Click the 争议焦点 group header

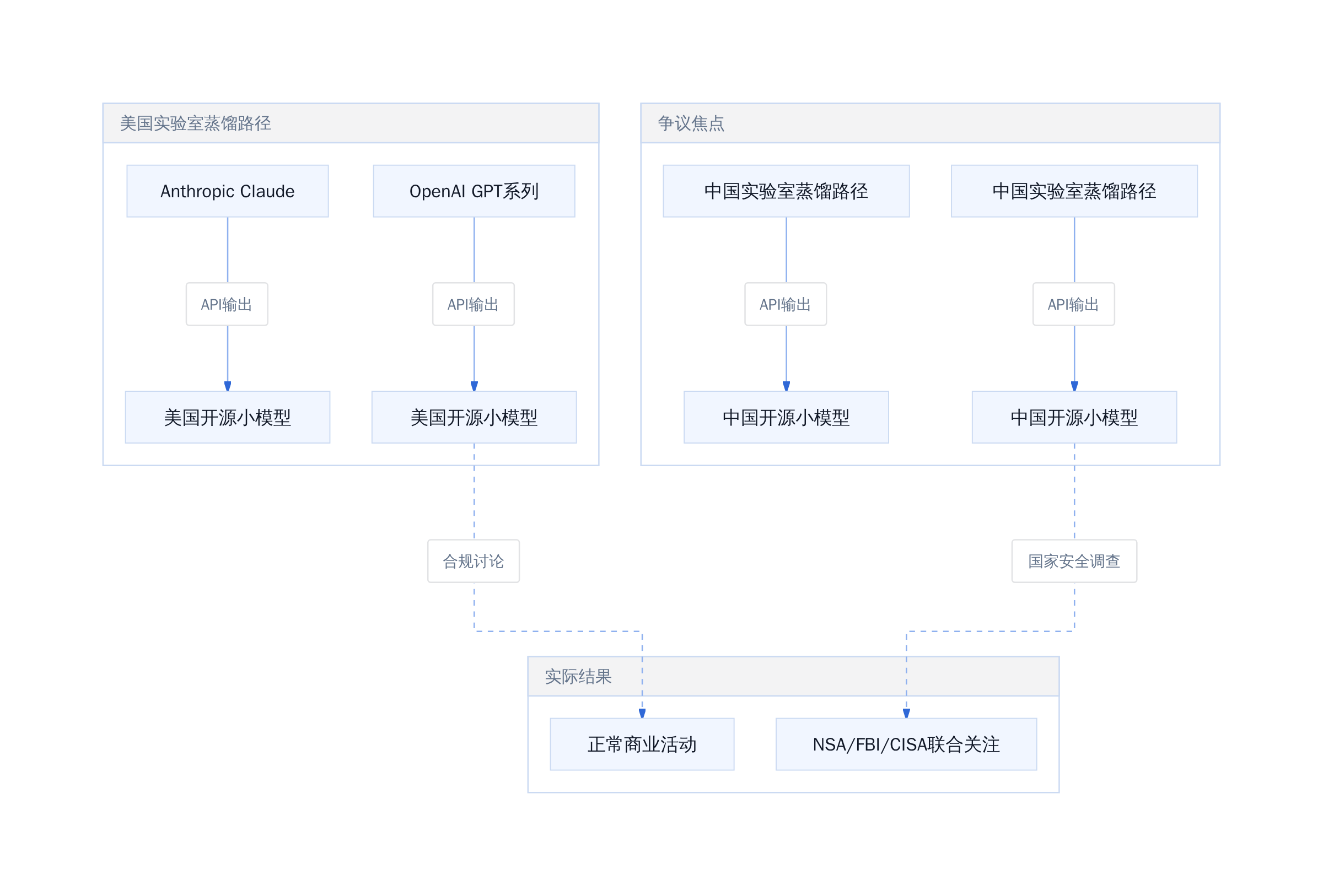point(930,123)
